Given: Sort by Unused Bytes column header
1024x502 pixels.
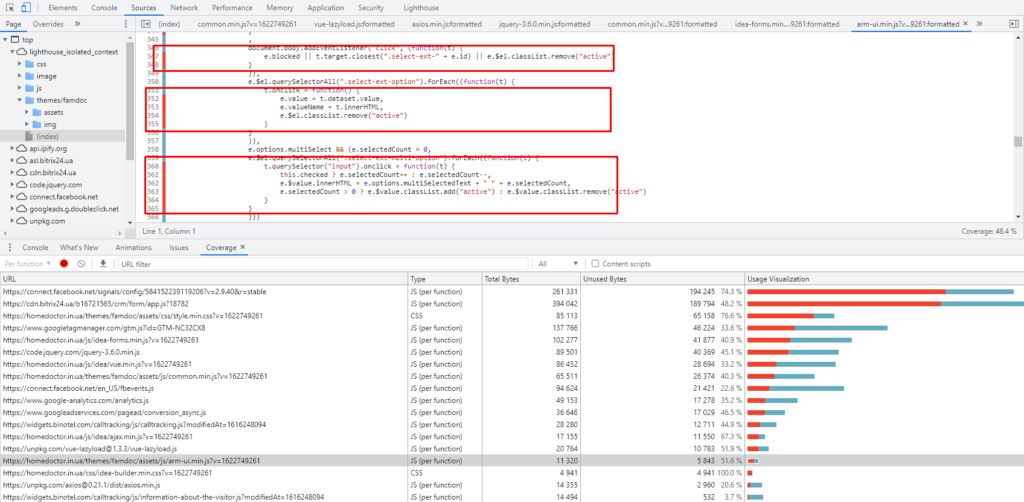Looking at the screenshot, I should tap(663, 279).
